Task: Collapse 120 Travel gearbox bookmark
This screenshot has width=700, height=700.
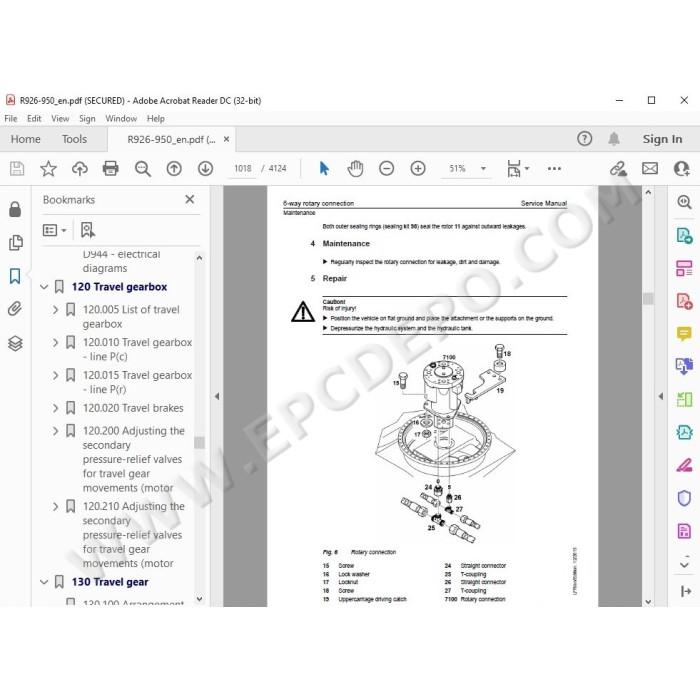Action: (44, 287)
